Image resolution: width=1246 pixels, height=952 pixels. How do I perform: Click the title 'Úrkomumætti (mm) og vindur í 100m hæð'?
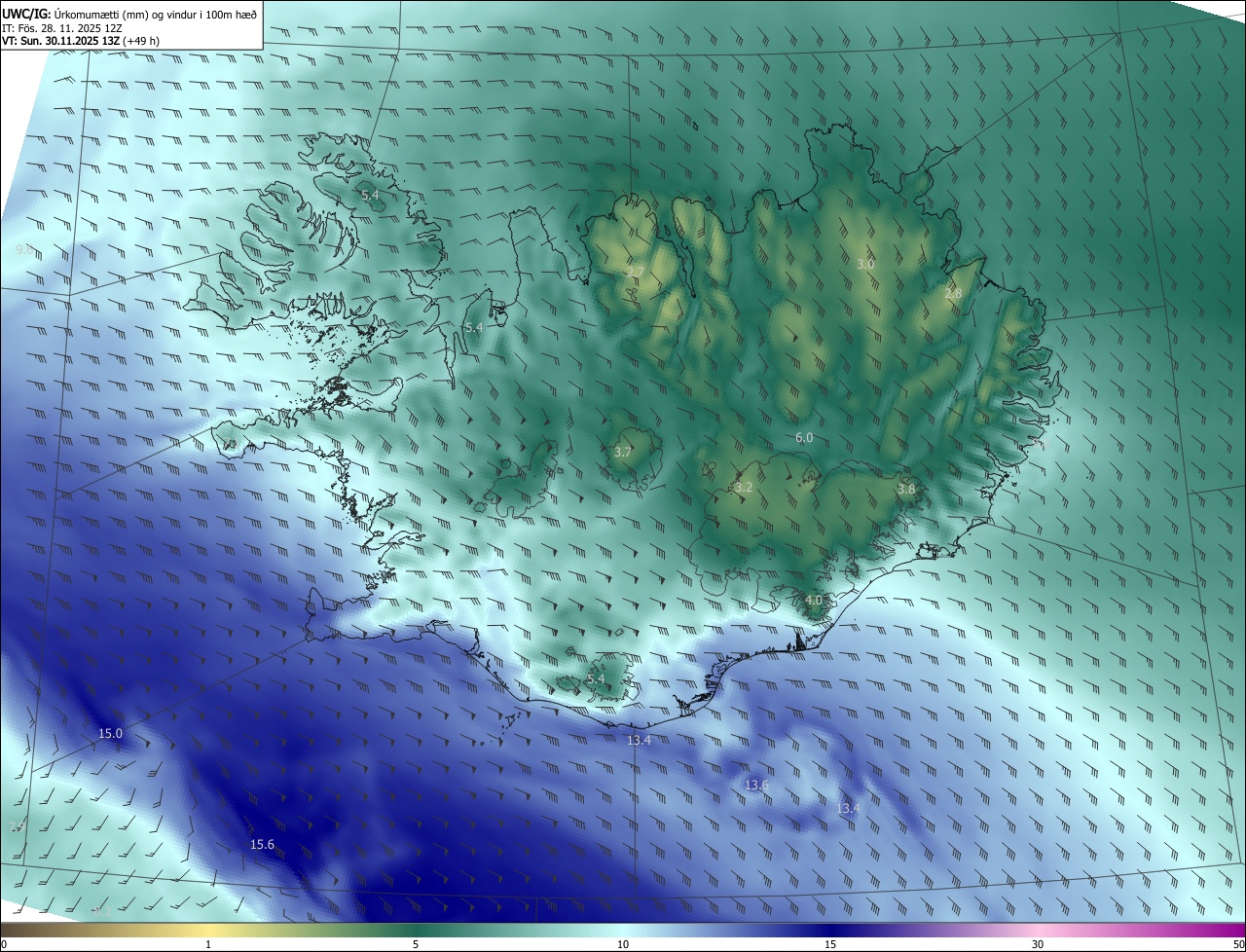pyautogui.click(x=156, y=14)
